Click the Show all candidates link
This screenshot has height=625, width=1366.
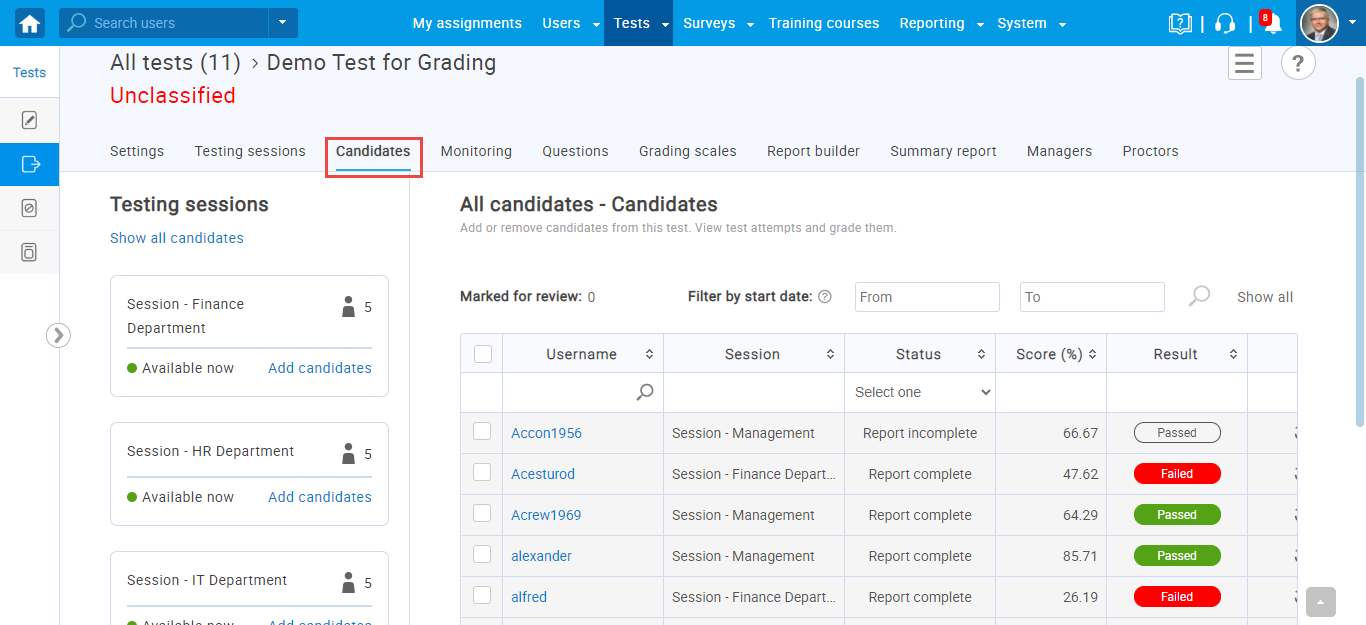[x=177, y=238]
